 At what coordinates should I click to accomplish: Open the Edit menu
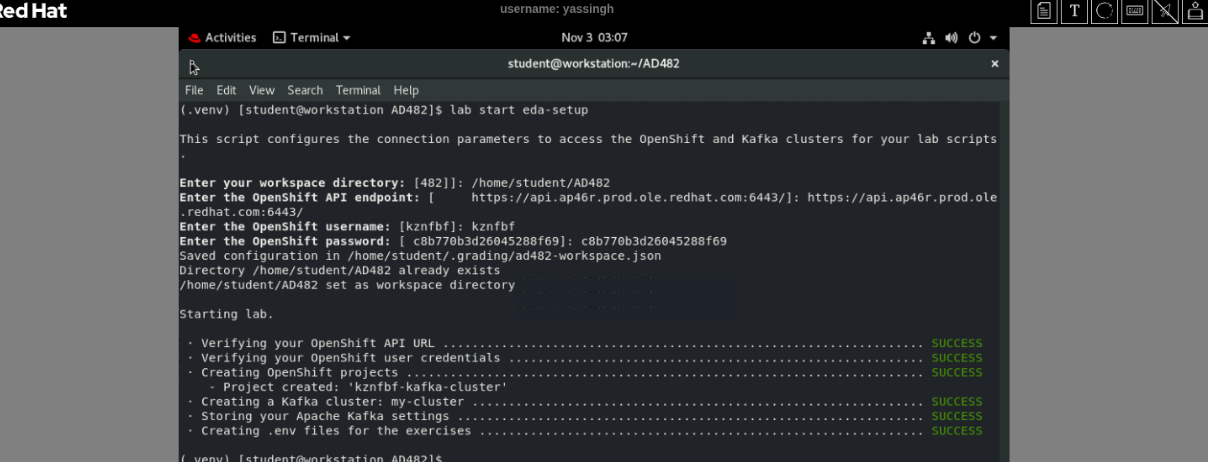point(226,90)
